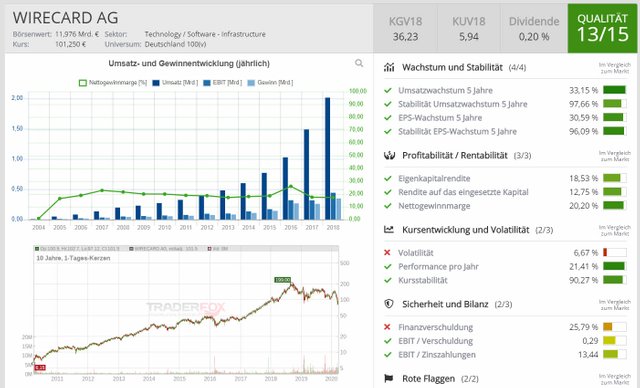Toggle Umsatz series in chart legend
Screen dimensions: 640x388
click(175, 83)
